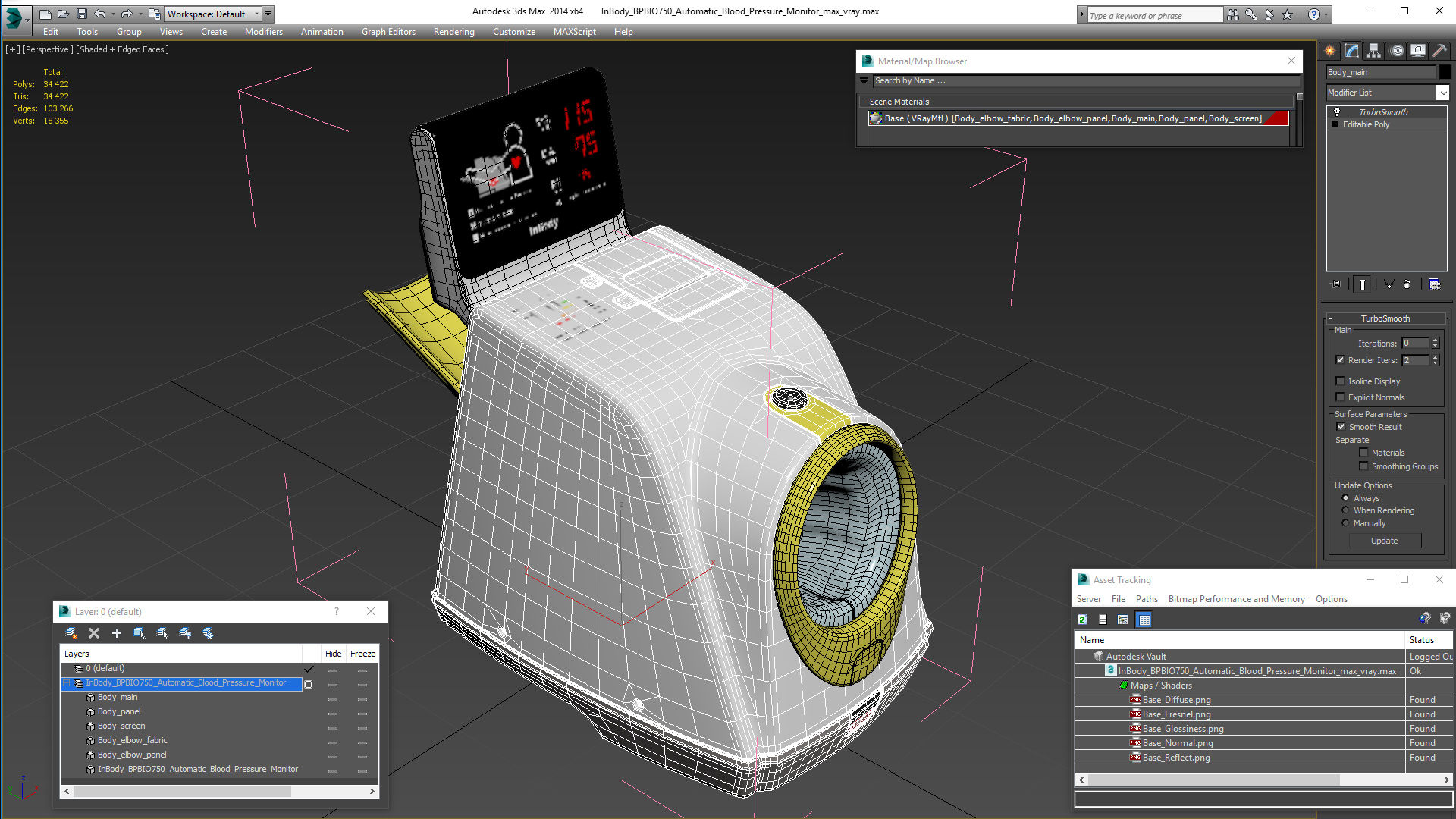Screen dimensions: 1456x819
Task: Select the Manually update radio button
Action: tap(1345, 523)
